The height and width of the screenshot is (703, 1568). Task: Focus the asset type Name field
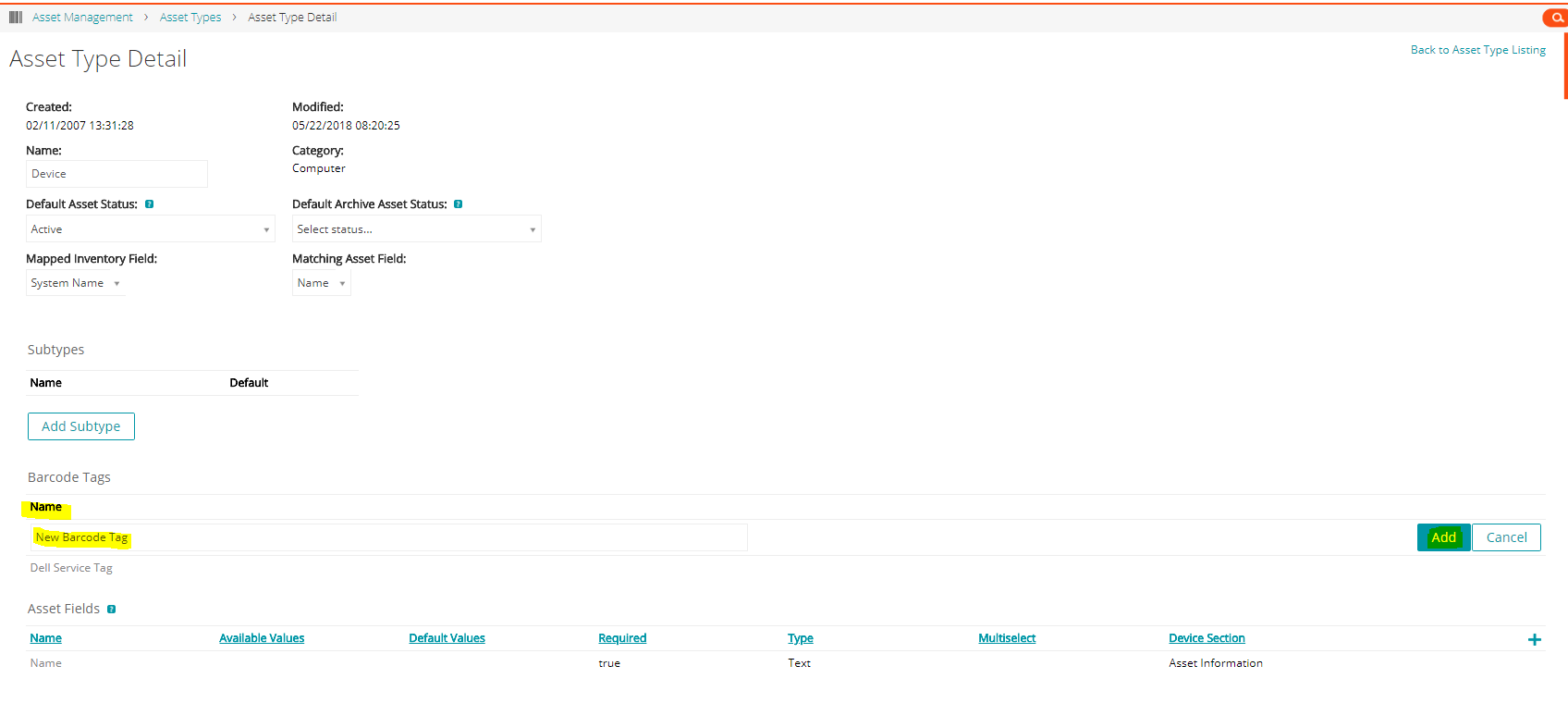coord(116,174)
